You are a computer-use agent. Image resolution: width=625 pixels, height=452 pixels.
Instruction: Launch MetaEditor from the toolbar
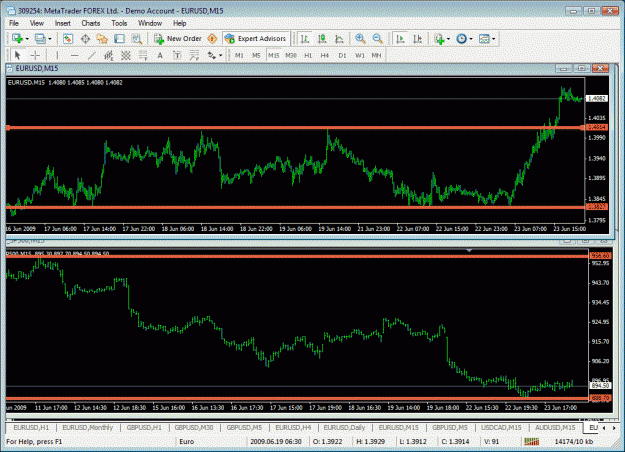(x=212, y=39)
